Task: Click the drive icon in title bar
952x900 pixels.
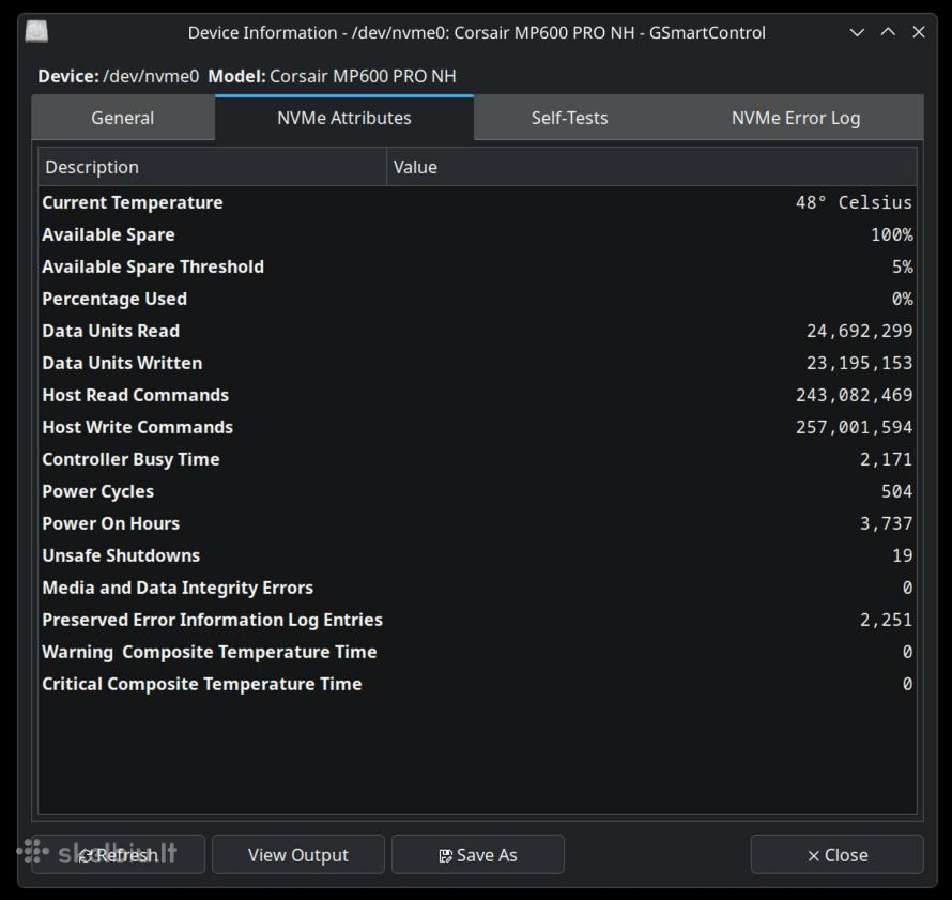Action: [x=36, y=32]
